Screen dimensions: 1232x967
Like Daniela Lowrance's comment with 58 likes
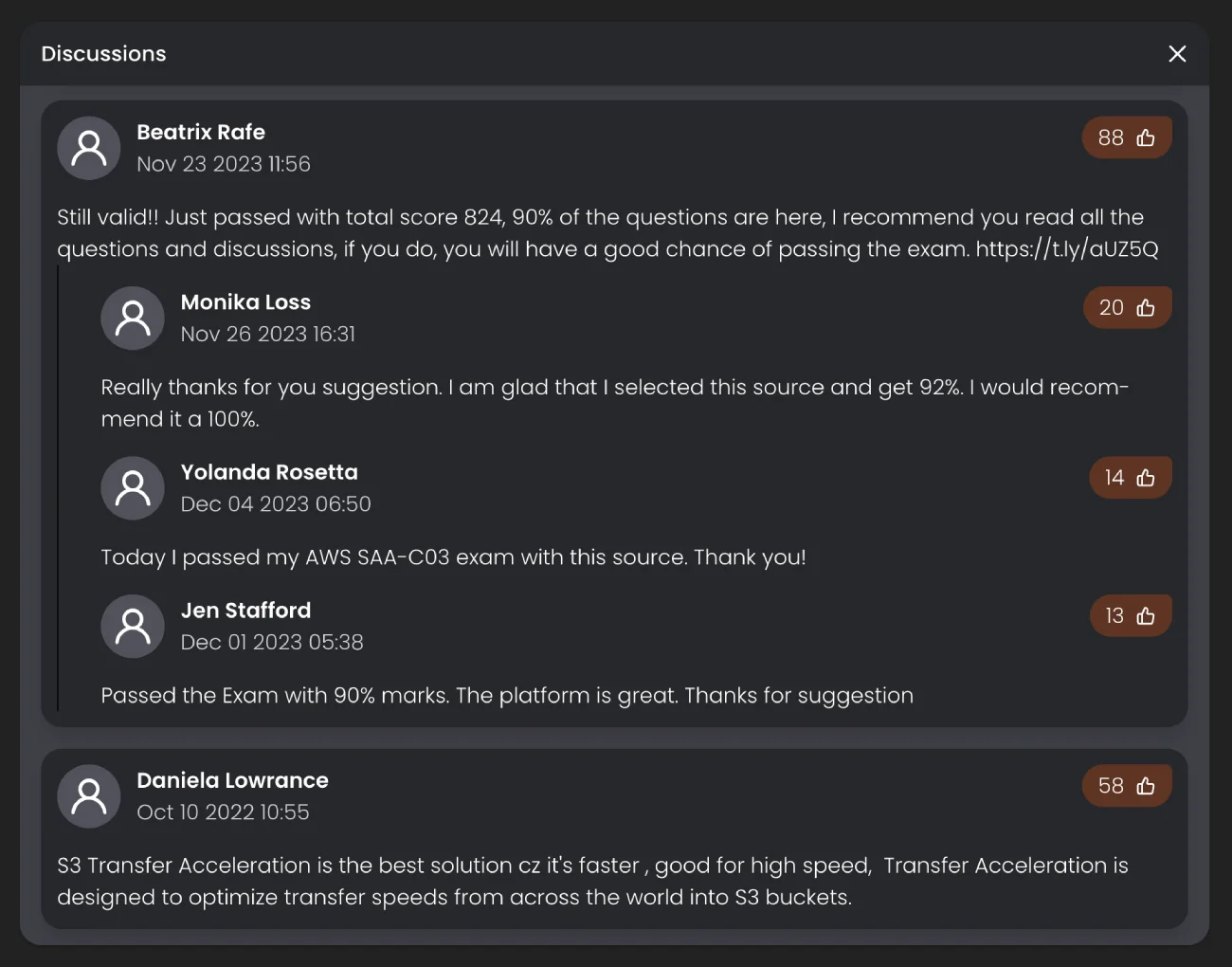click(x=1127, y=786)
